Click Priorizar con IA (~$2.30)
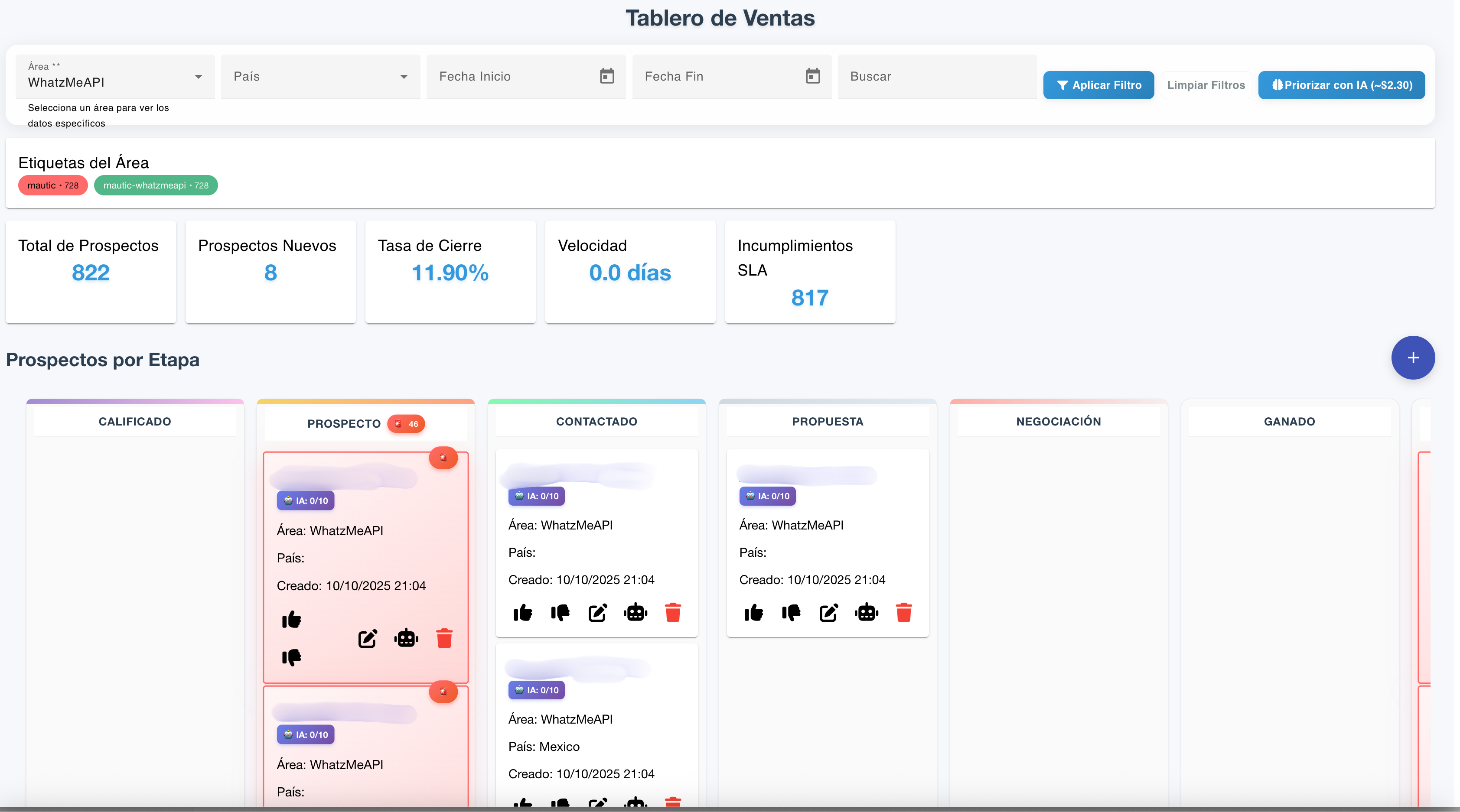 1342,85
